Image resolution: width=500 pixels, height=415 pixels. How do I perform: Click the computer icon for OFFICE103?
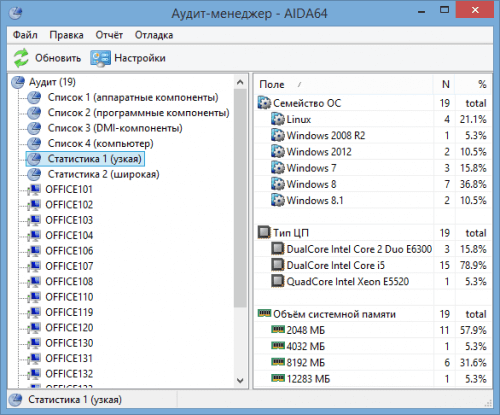point(34,220)
